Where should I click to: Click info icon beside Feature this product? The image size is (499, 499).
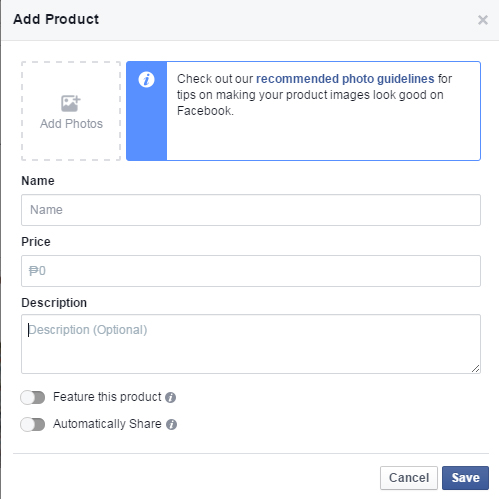(x=170, y=397)
